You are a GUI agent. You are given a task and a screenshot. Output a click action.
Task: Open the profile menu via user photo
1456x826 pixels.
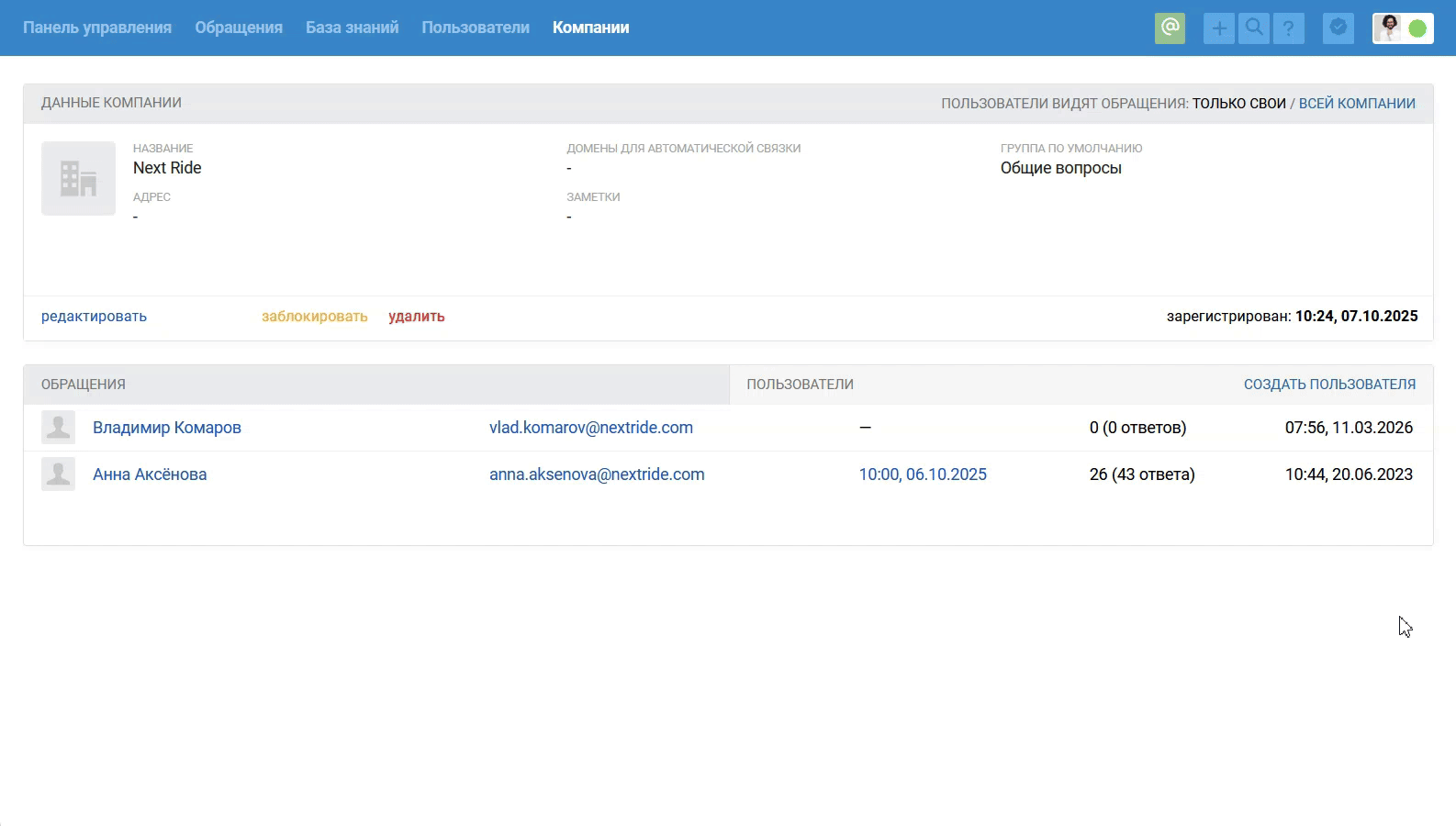tap(1388, 28)
